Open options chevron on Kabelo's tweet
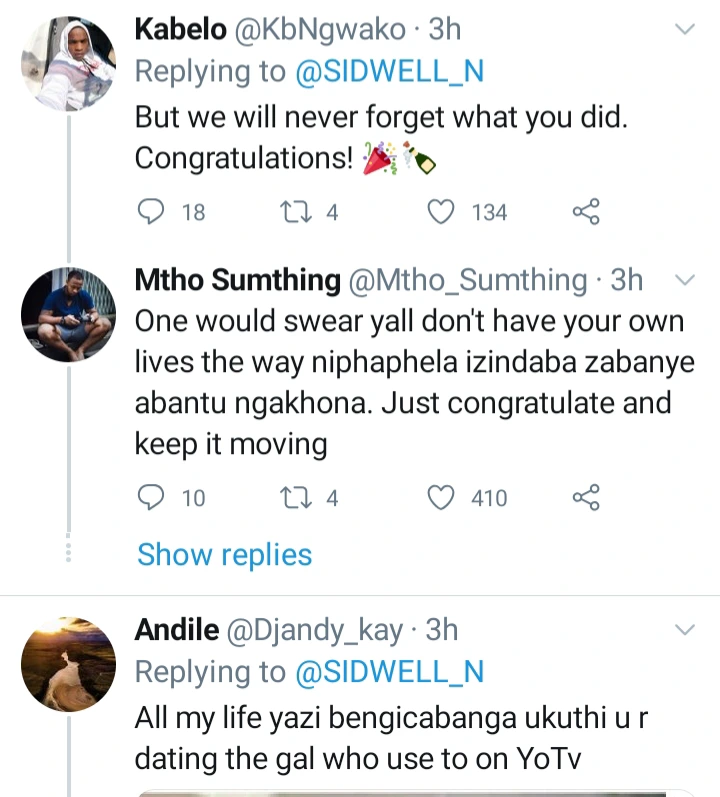Screen dimensions: 720x797 (685, 30)
